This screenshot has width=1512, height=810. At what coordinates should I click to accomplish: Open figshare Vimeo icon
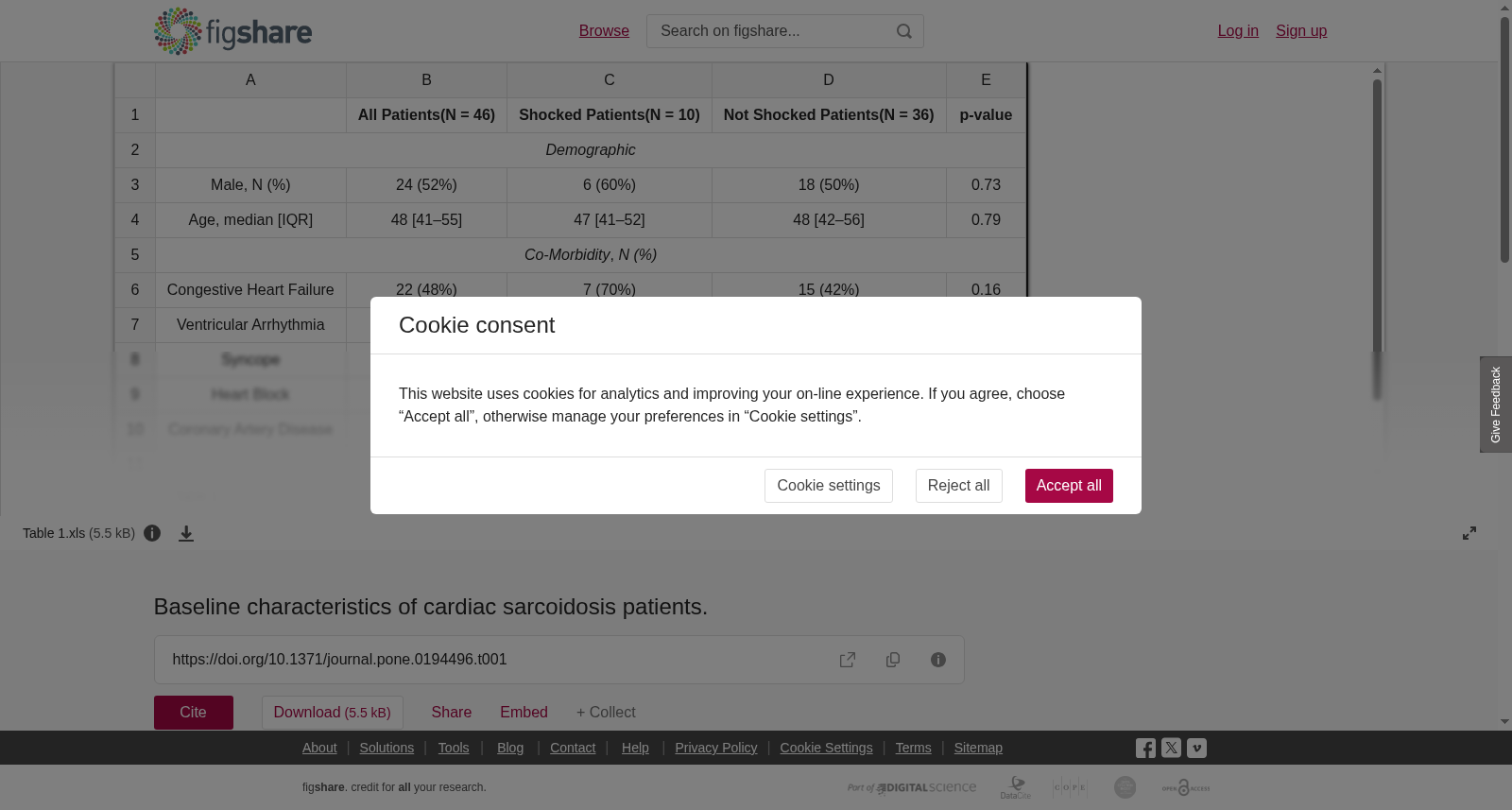point(1196,748)
